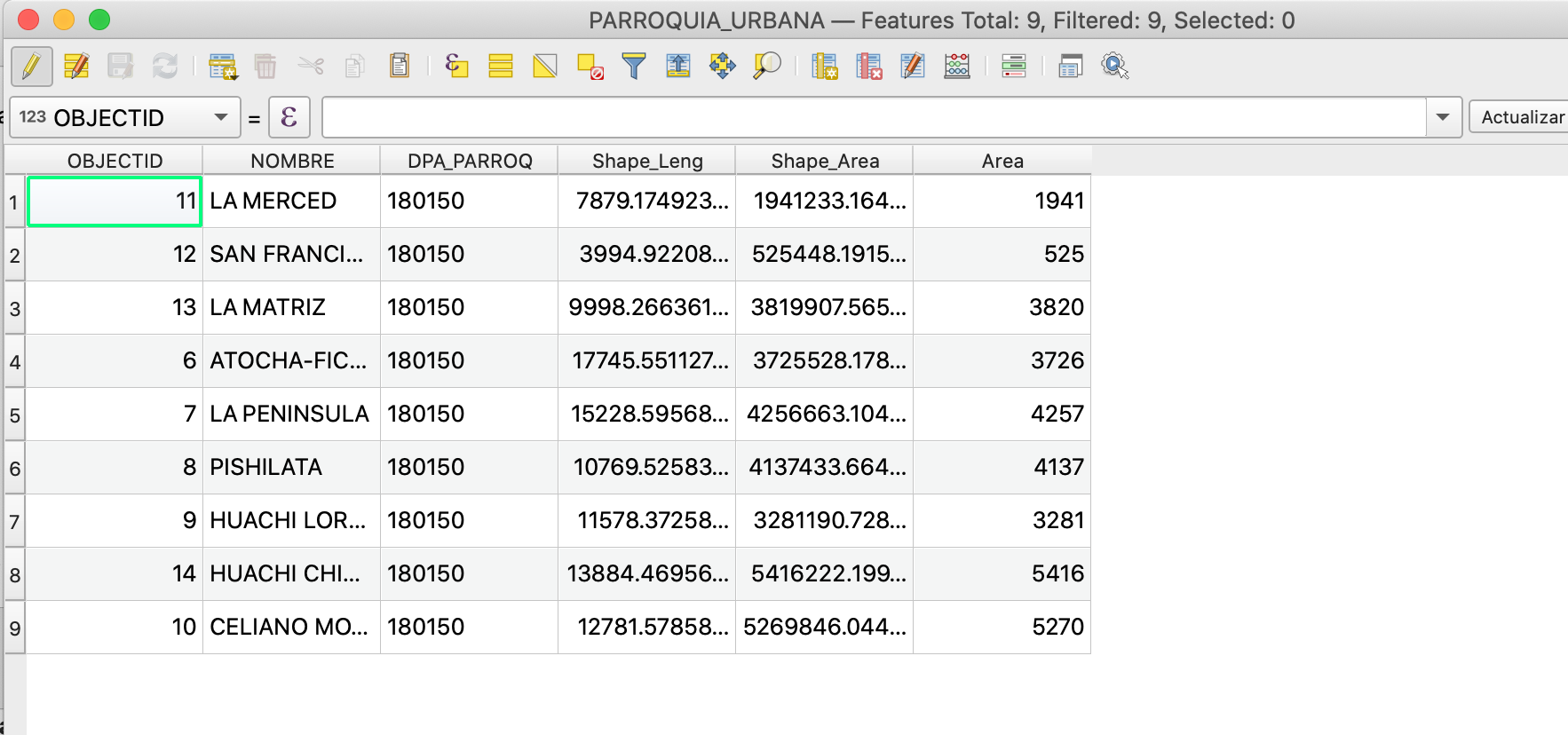Toggle editing mode with the pencil icon
This screenshot has height=735, width=1568.
[31, 67]
